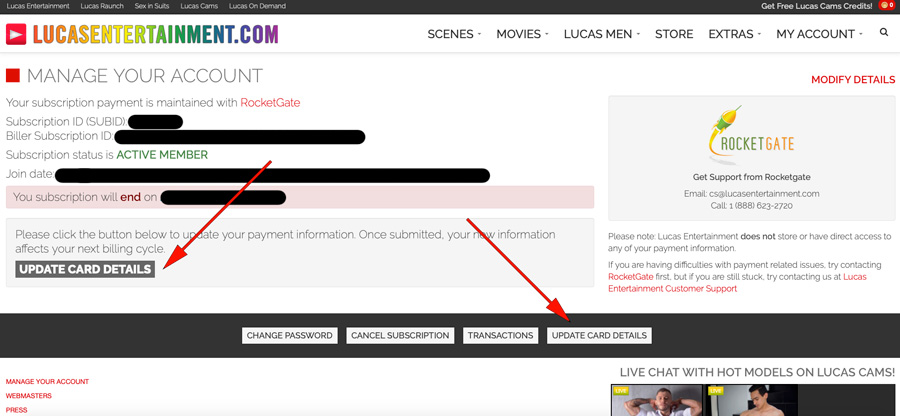Screen dimensions: 900x416
Task: Open the first live cam thumbnail
Action: 657,401
